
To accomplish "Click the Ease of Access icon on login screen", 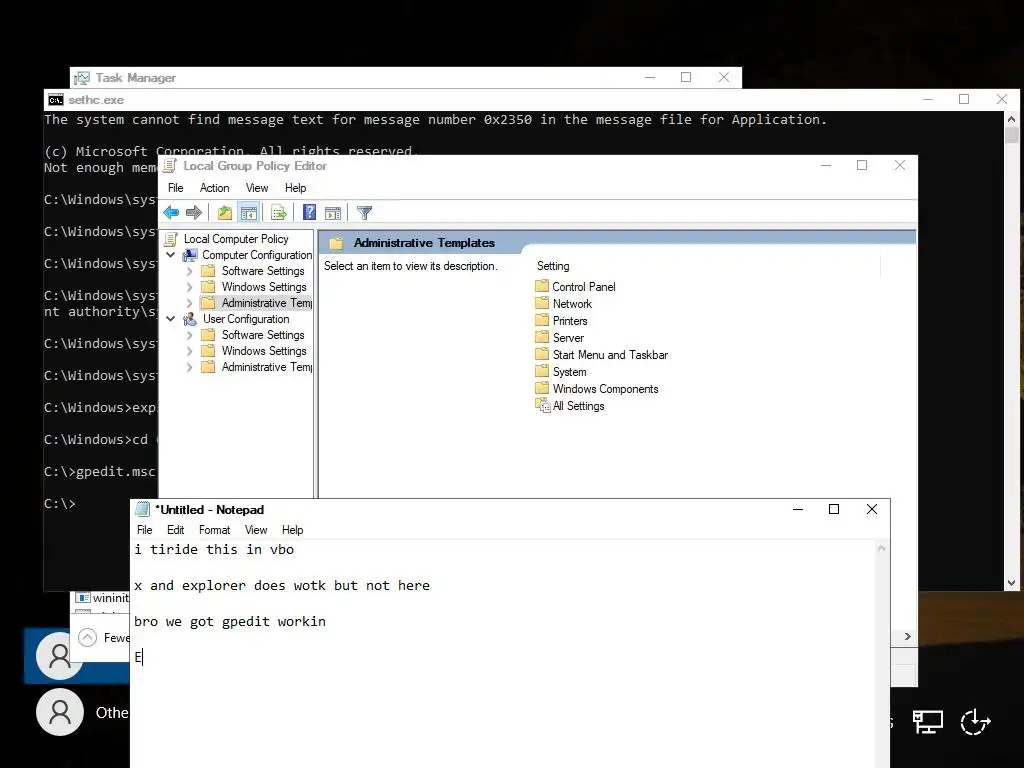I will [x=976, y=722].
